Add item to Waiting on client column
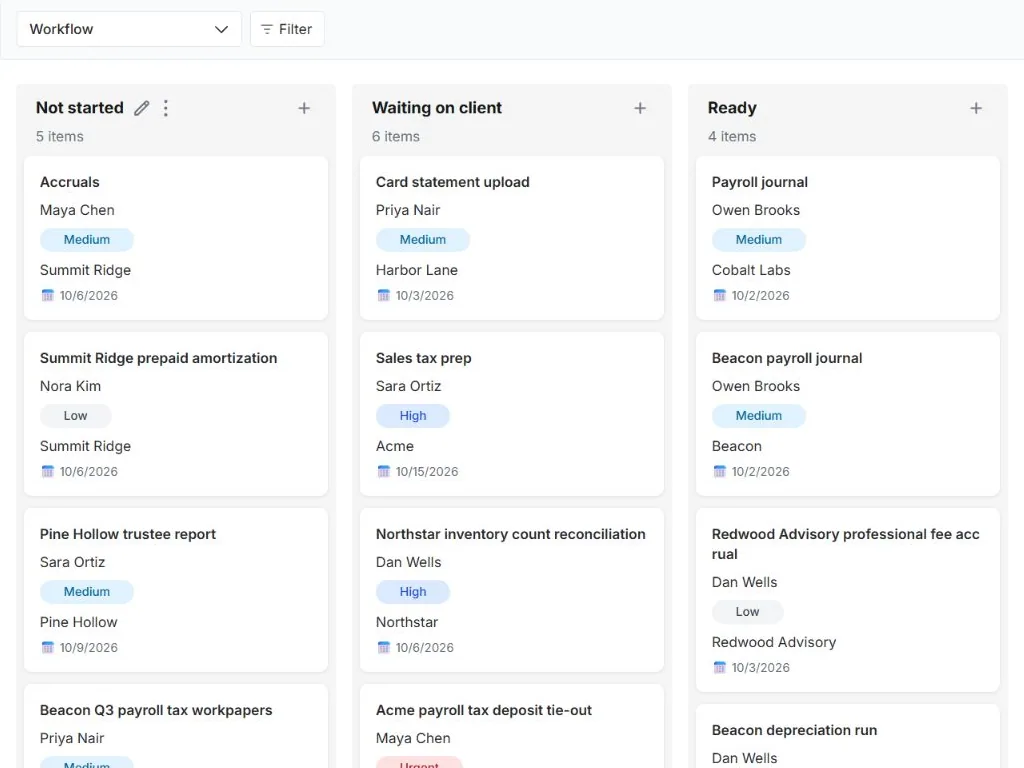 pyautogui.click(x=640, y=108)
